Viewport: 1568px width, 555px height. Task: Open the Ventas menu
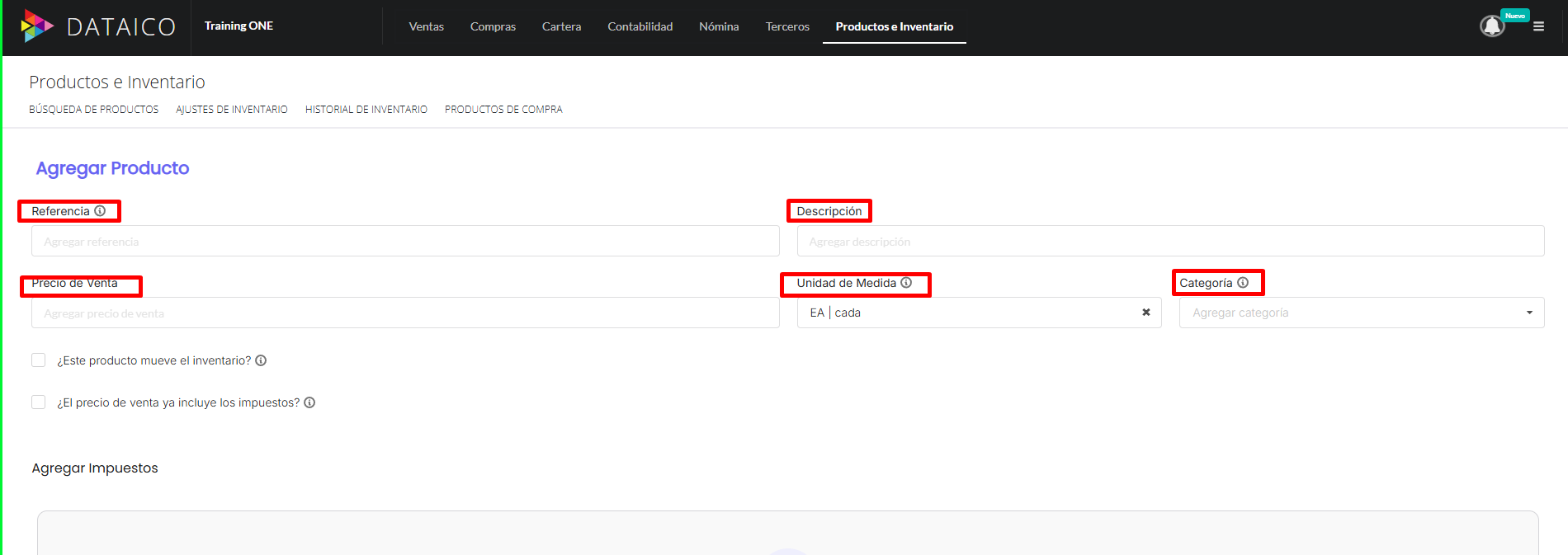(x=426, y=26)
